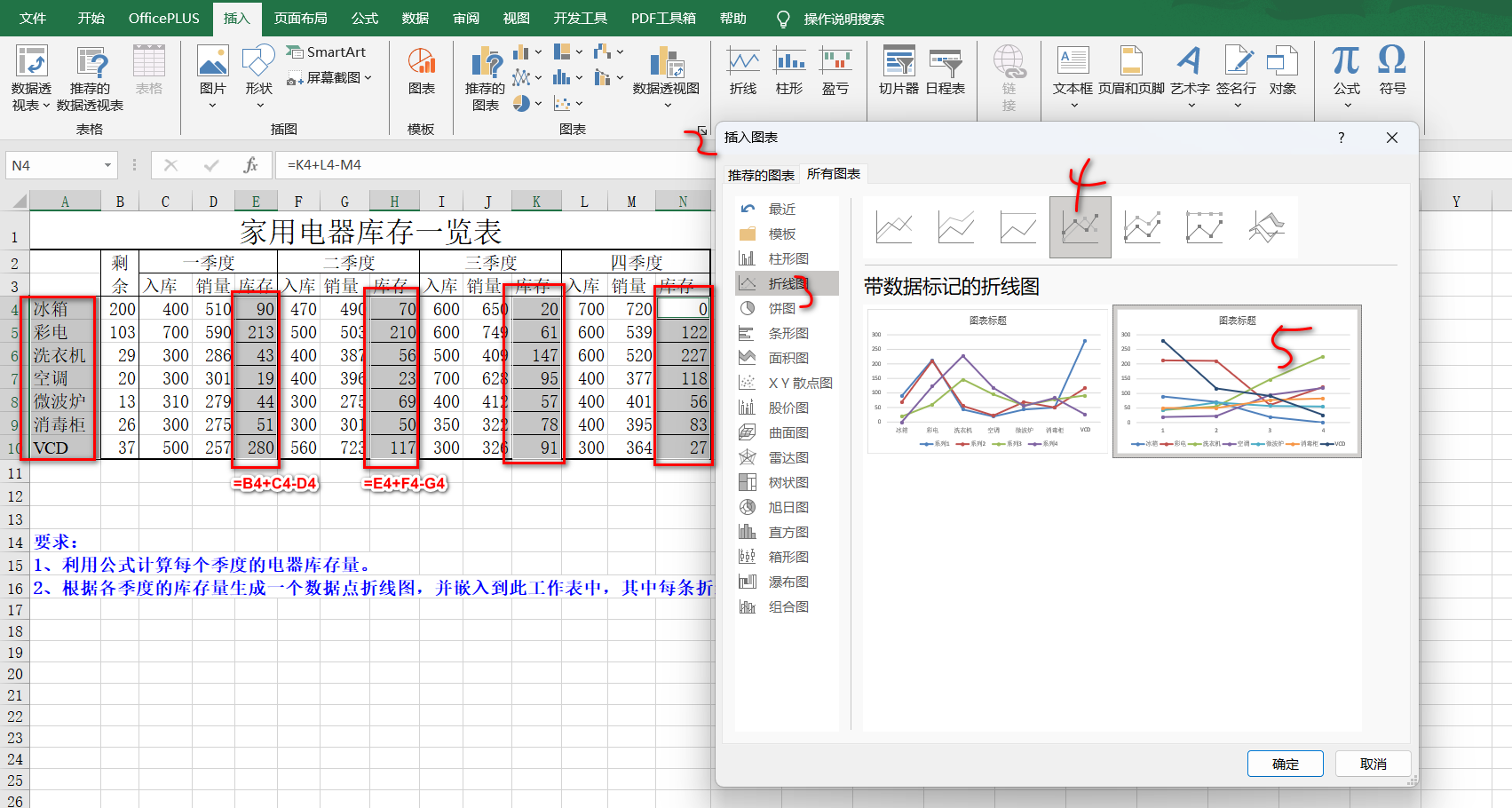Open the Page Layout ribbon tab
This screenshot has height=808, width=1512.
(x=300, y=18)
